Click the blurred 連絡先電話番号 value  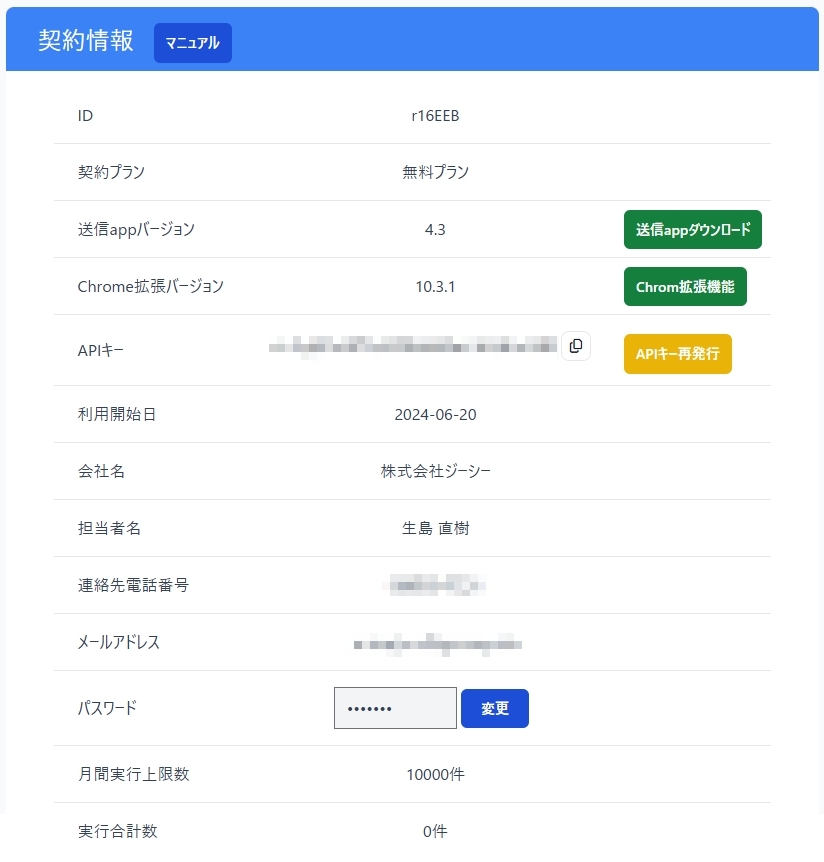436,584
